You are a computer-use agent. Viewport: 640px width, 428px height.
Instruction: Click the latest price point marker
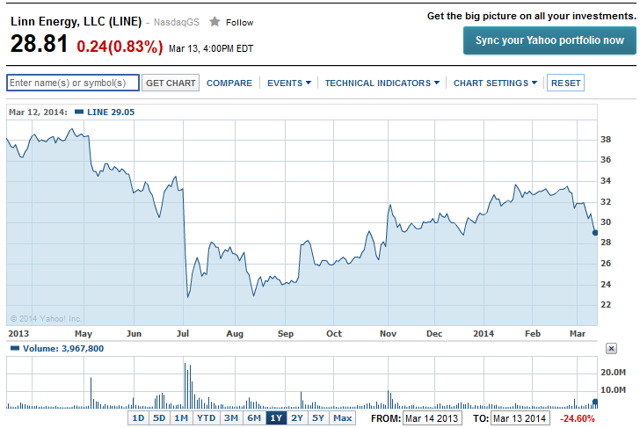pos(595,233)
